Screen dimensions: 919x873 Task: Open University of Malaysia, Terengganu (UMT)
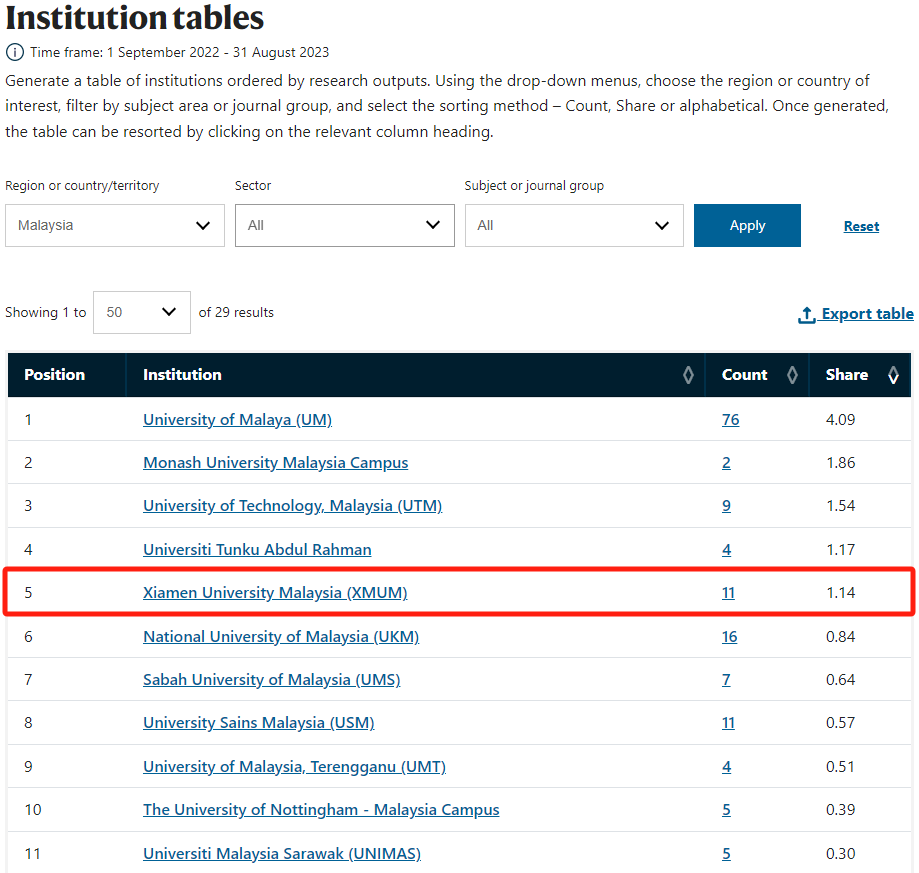tap(294, 767)
